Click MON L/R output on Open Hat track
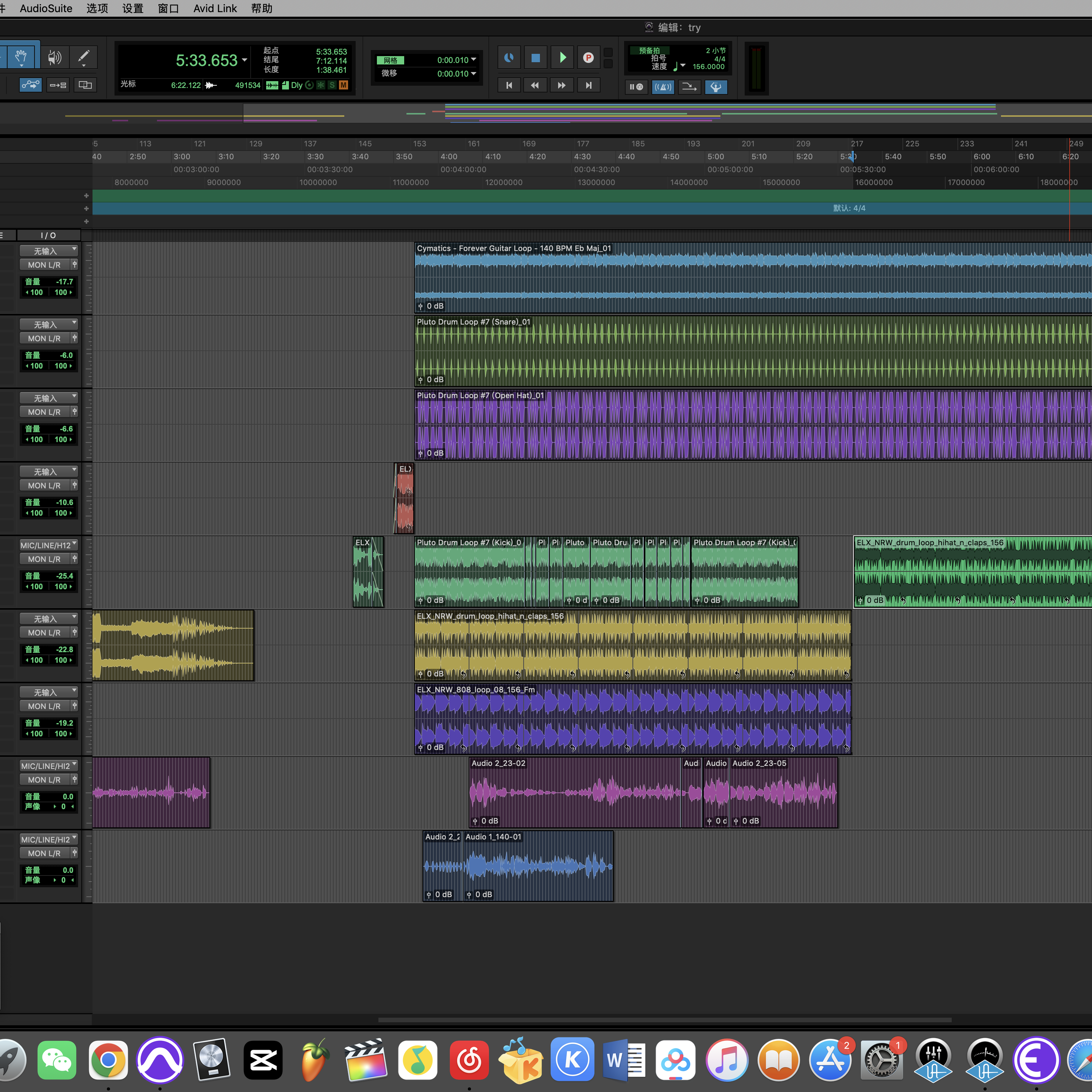The height and width of the screenshot is (1092, 1092). (x=44, y=411)
